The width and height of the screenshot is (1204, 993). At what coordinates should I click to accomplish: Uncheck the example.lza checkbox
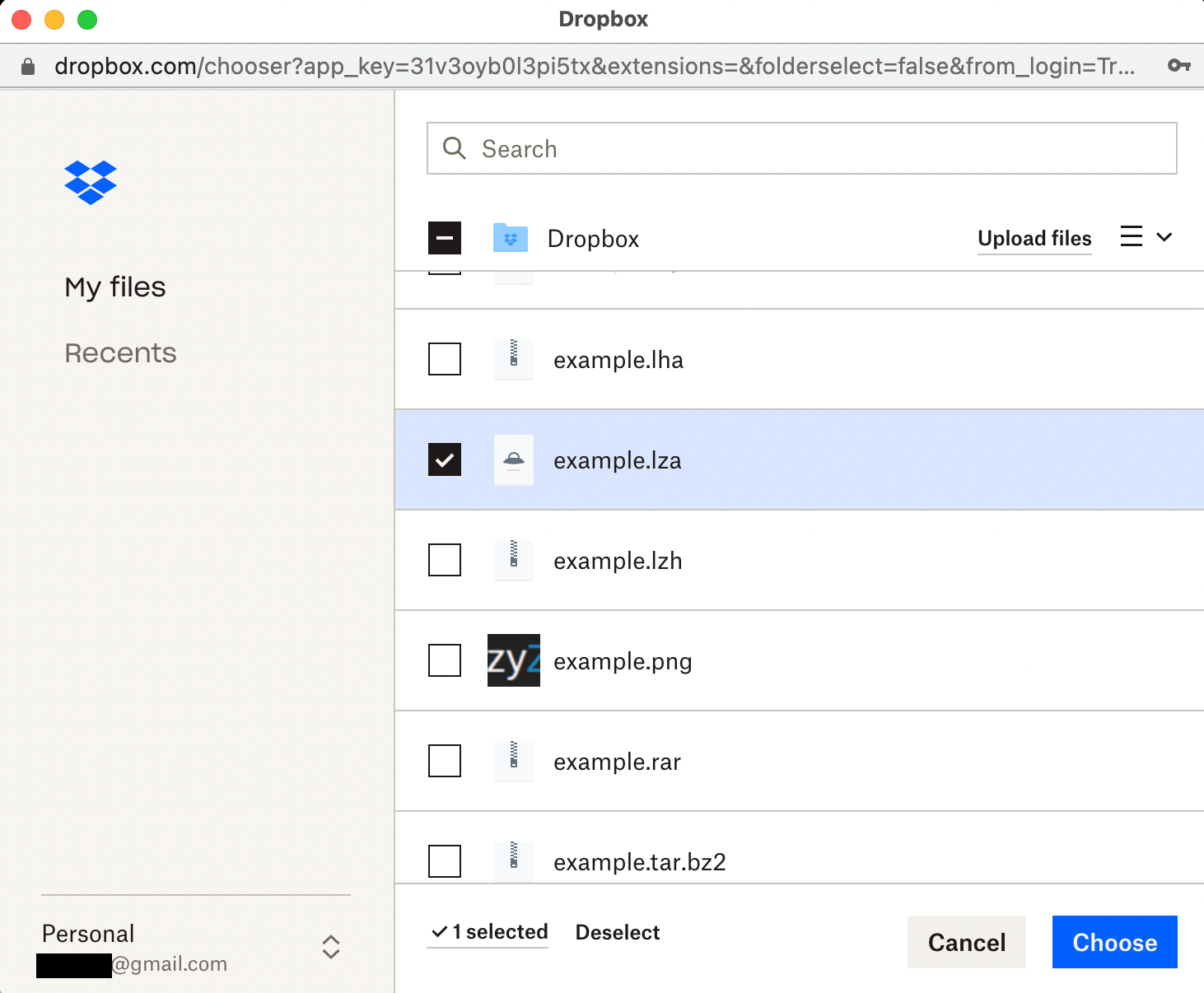[x=445, y=459]
